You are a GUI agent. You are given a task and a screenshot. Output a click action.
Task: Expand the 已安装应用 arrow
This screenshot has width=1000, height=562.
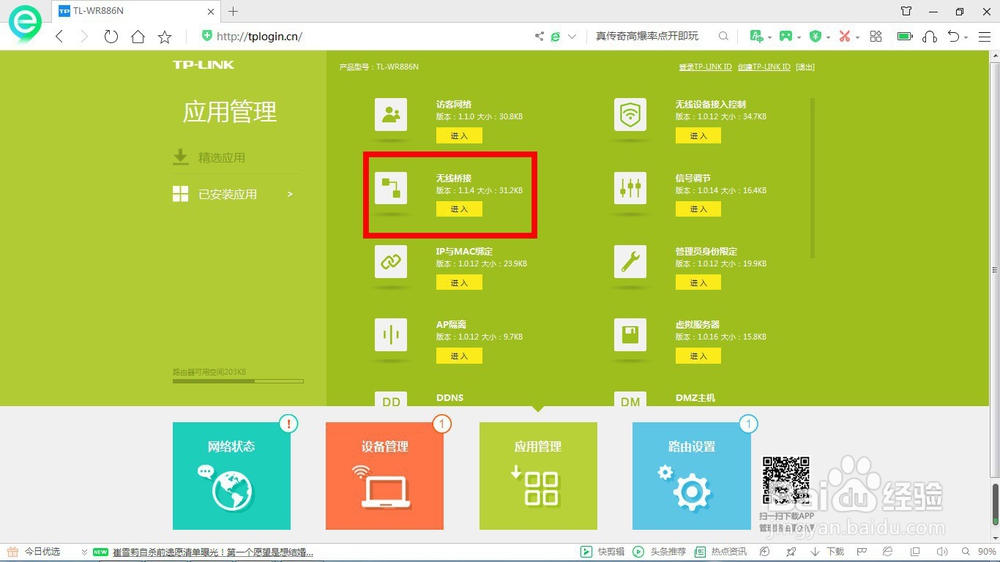290,194
